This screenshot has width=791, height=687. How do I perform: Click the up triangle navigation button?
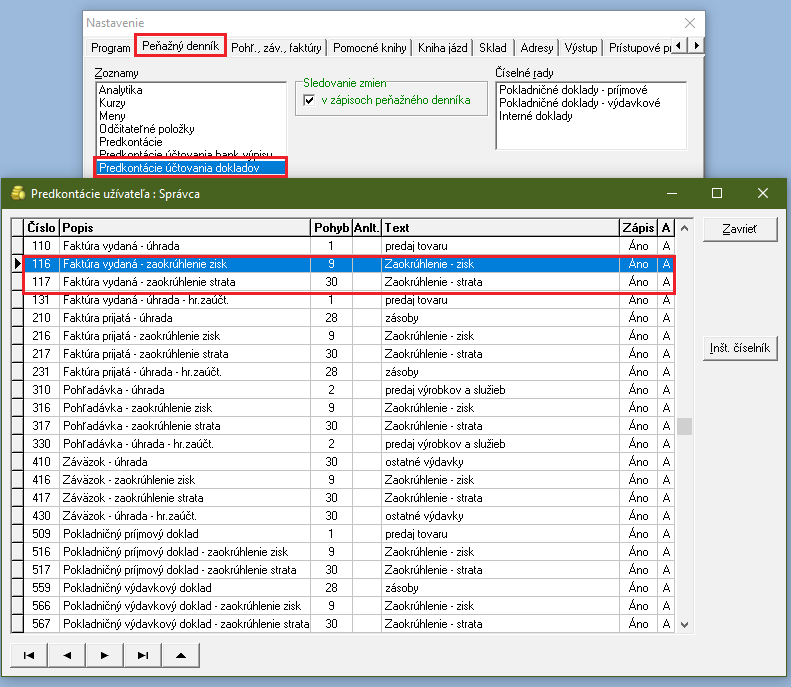[x=181, y=656]
